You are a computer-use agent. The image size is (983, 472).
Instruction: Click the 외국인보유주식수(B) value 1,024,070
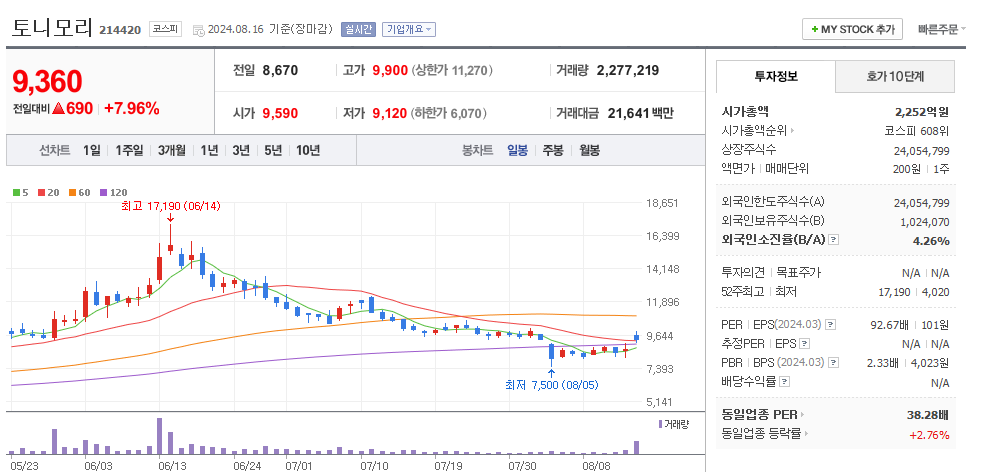(x=924, y=222)
